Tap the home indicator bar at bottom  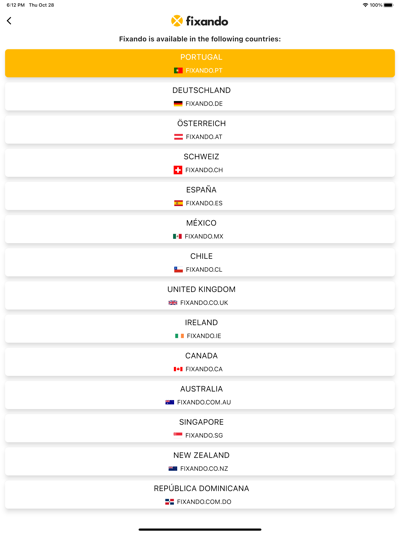click(x=200, y=529)
